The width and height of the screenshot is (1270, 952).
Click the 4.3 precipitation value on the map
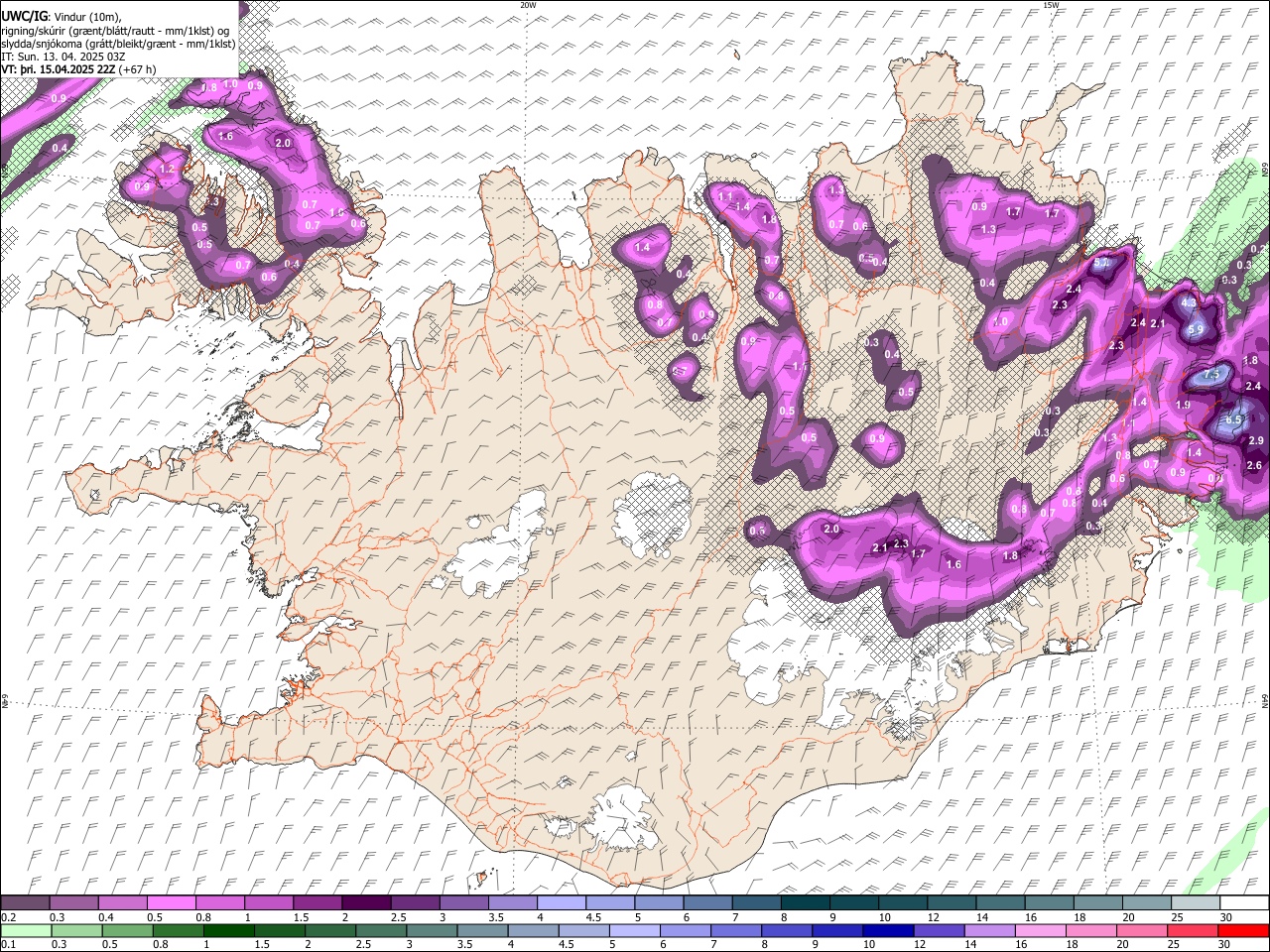coord(1190,301)
